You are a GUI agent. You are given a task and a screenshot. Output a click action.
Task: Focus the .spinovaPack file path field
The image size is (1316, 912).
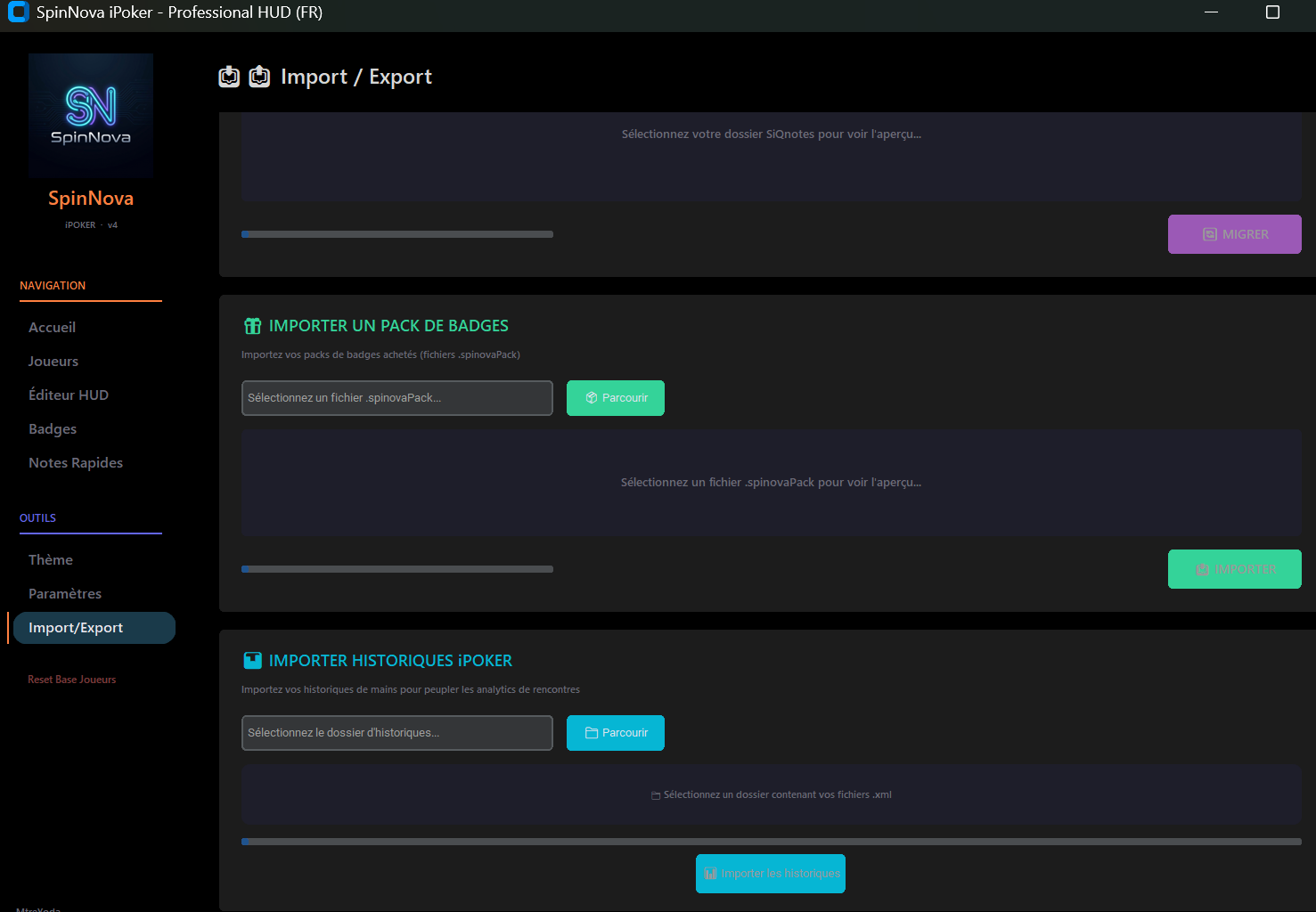coord(397,398)
